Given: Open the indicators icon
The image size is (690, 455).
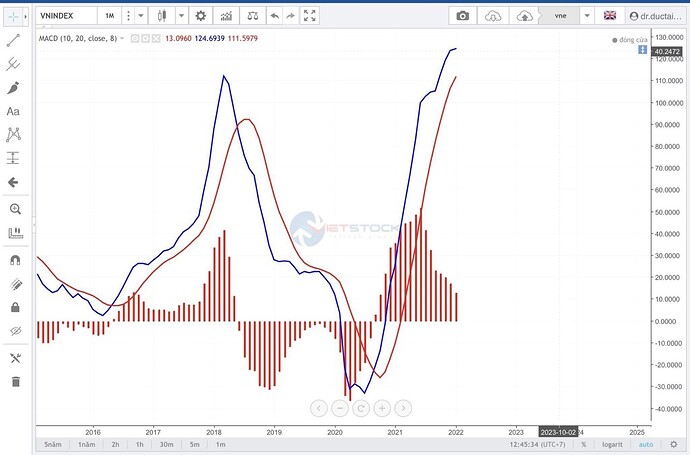Looking at the screenshot, I should point(227,16).
